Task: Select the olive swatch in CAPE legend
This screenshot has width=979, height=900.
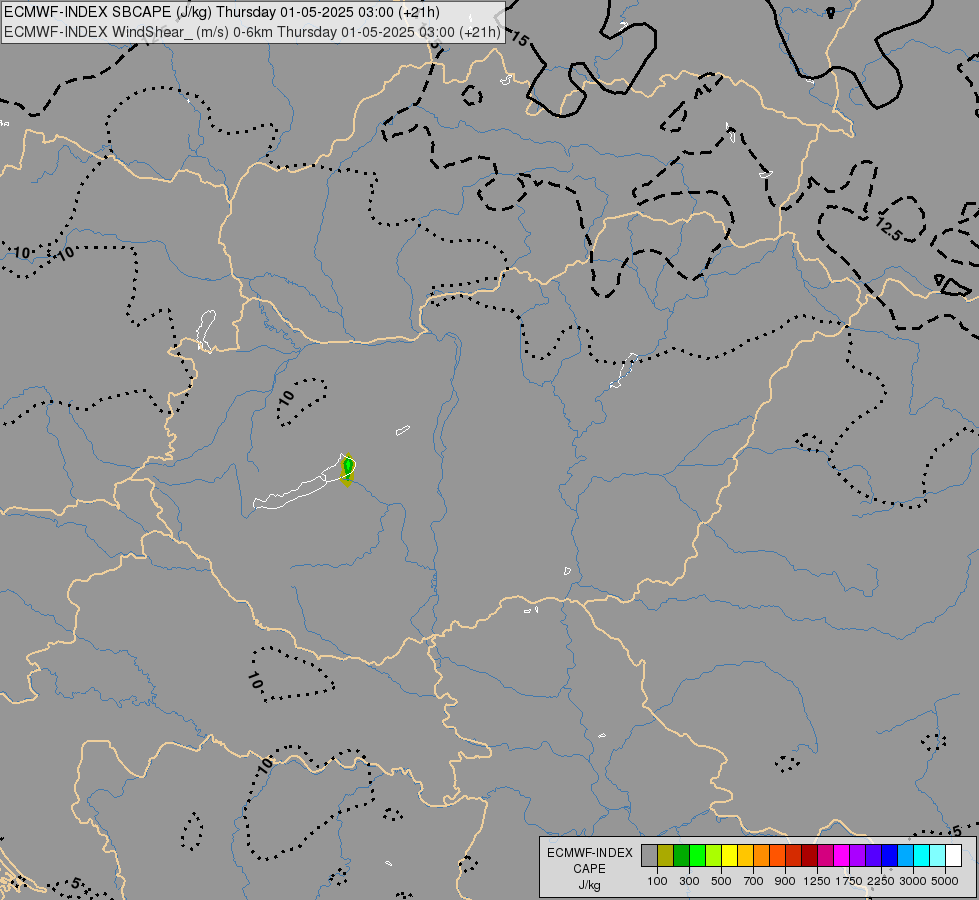Action: point(666,855)
